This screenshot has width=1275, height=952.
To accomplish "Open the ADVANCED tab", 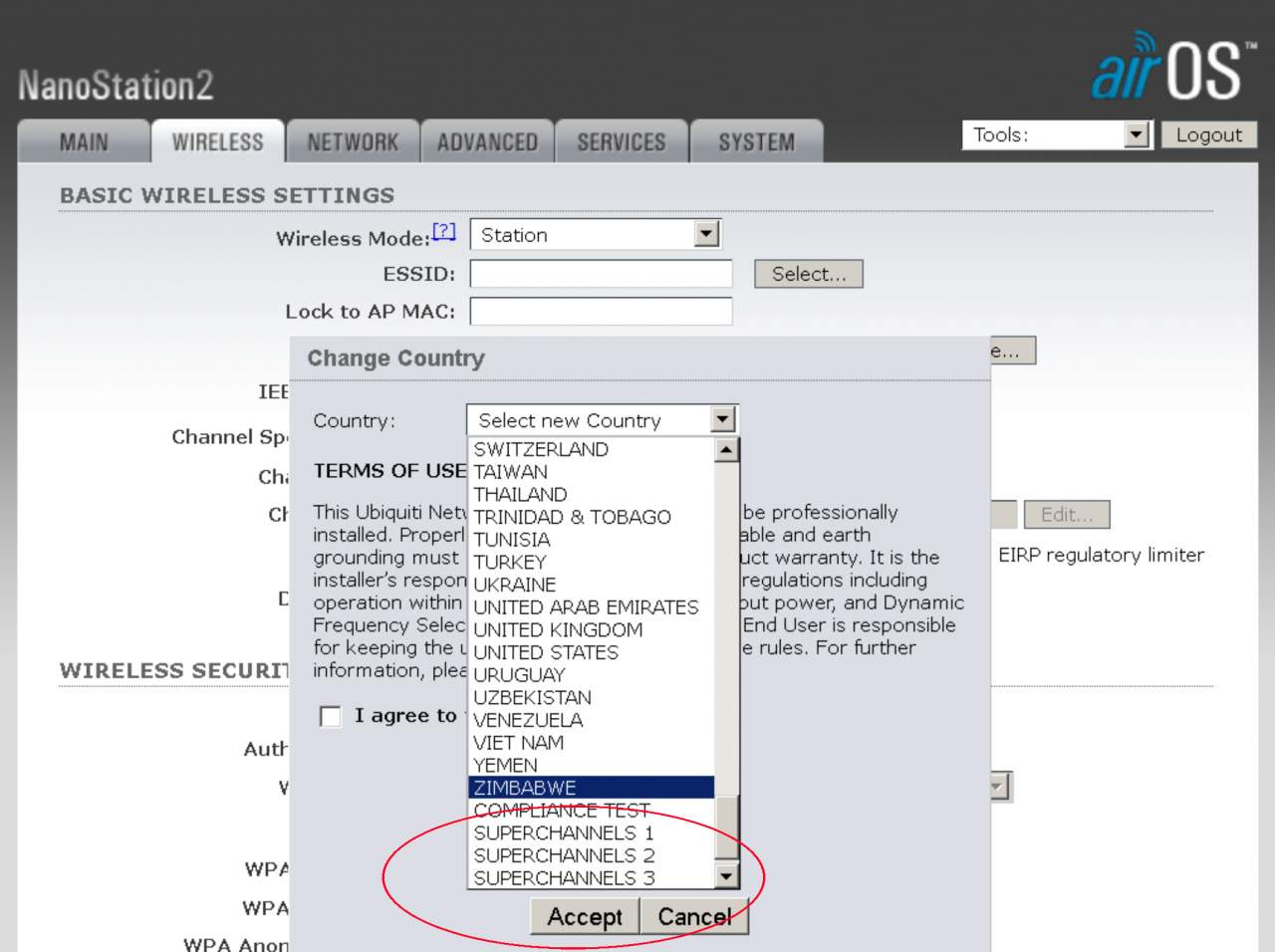I will tap(487, 142).
